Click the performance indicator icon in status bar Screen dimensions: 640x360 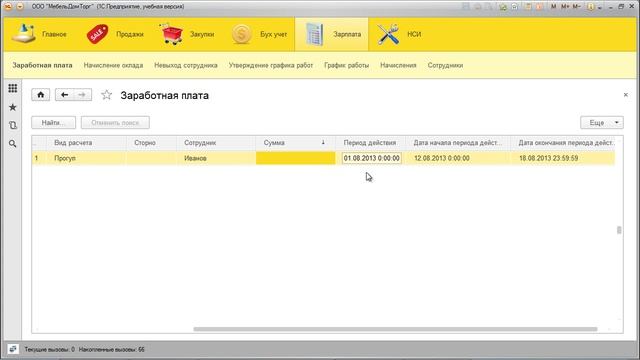(13, 349)
